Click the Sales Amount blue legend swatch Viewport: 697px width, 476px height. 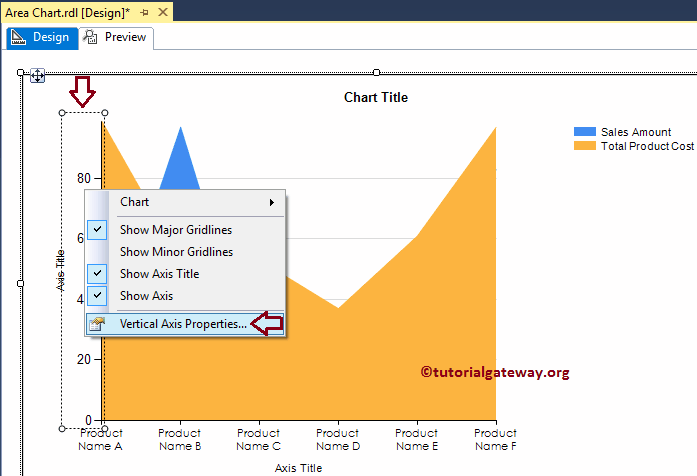coord(584,132)
